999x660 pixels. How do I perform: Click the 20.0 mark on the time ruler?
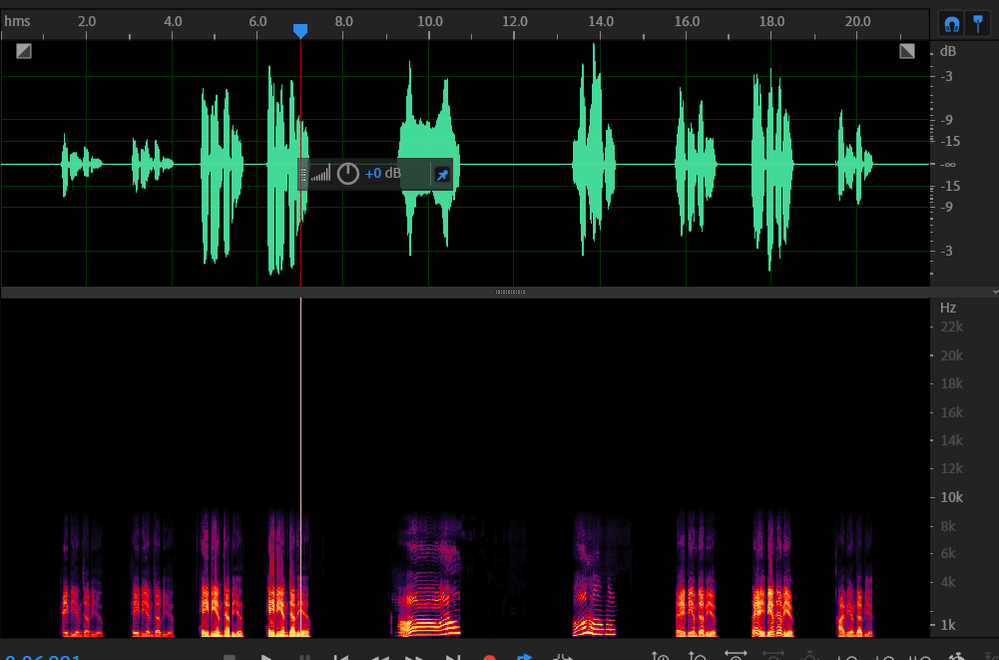pyautogui.click(x=858, y=21)
